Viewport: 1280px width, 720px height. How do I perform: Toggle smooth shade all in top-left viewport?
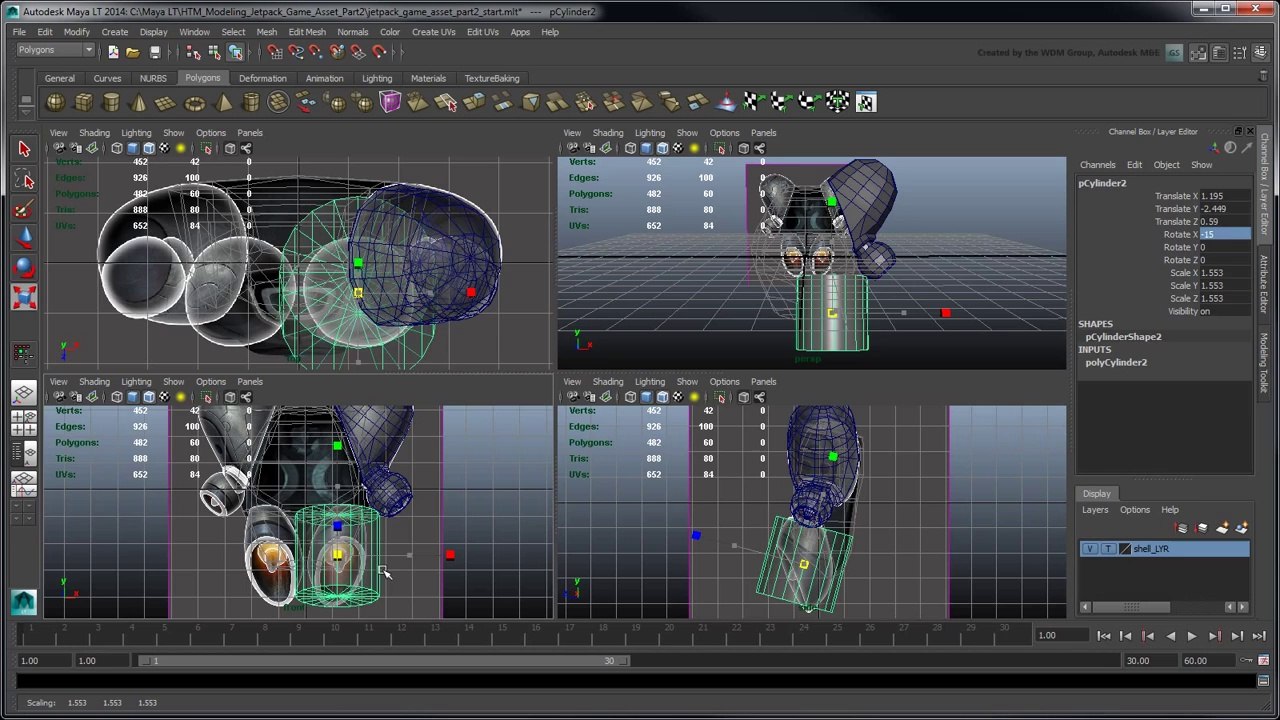tap(133, 149)
